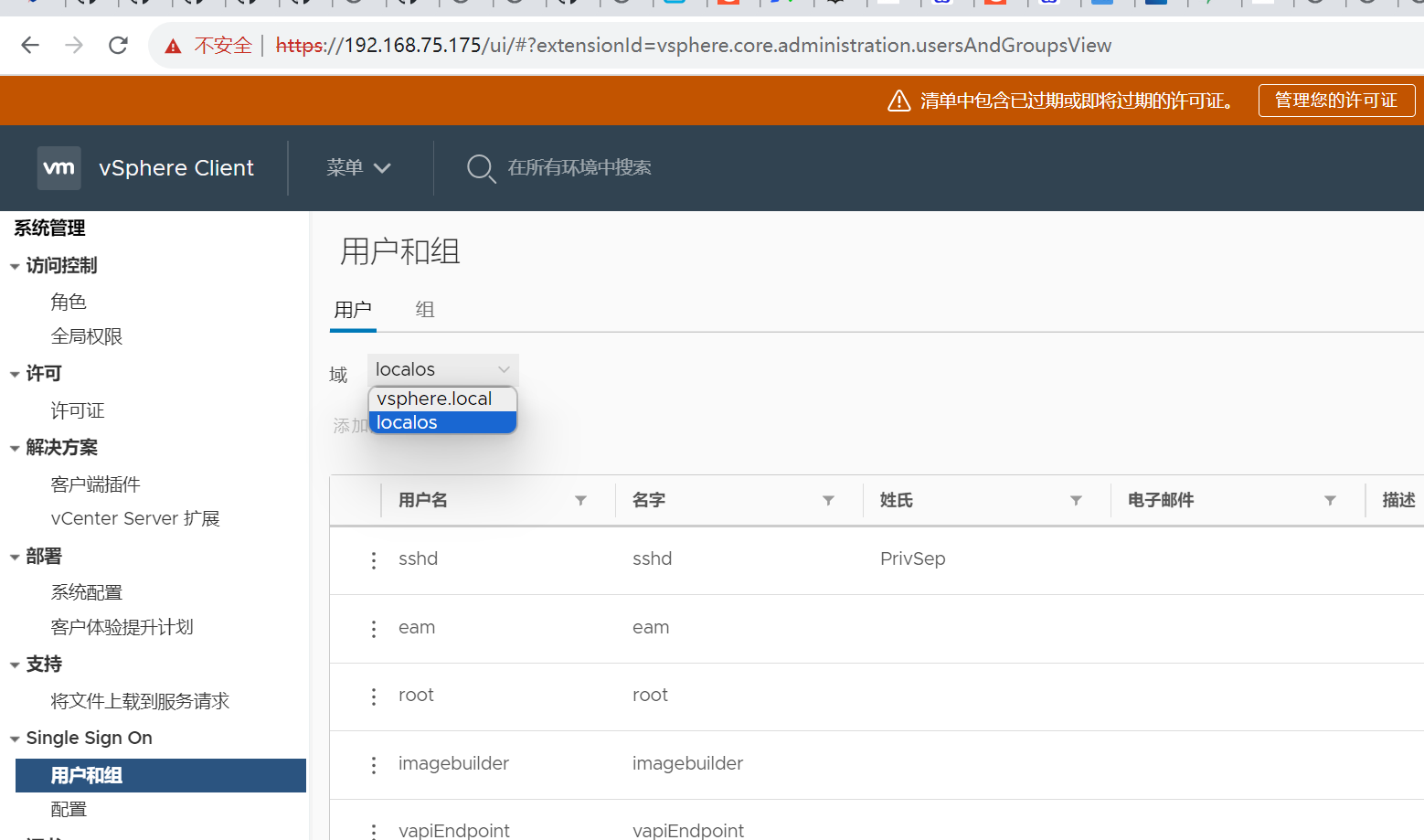
Task: Select the root username cell
Action: pyautogui.click(x=416, y=695)
